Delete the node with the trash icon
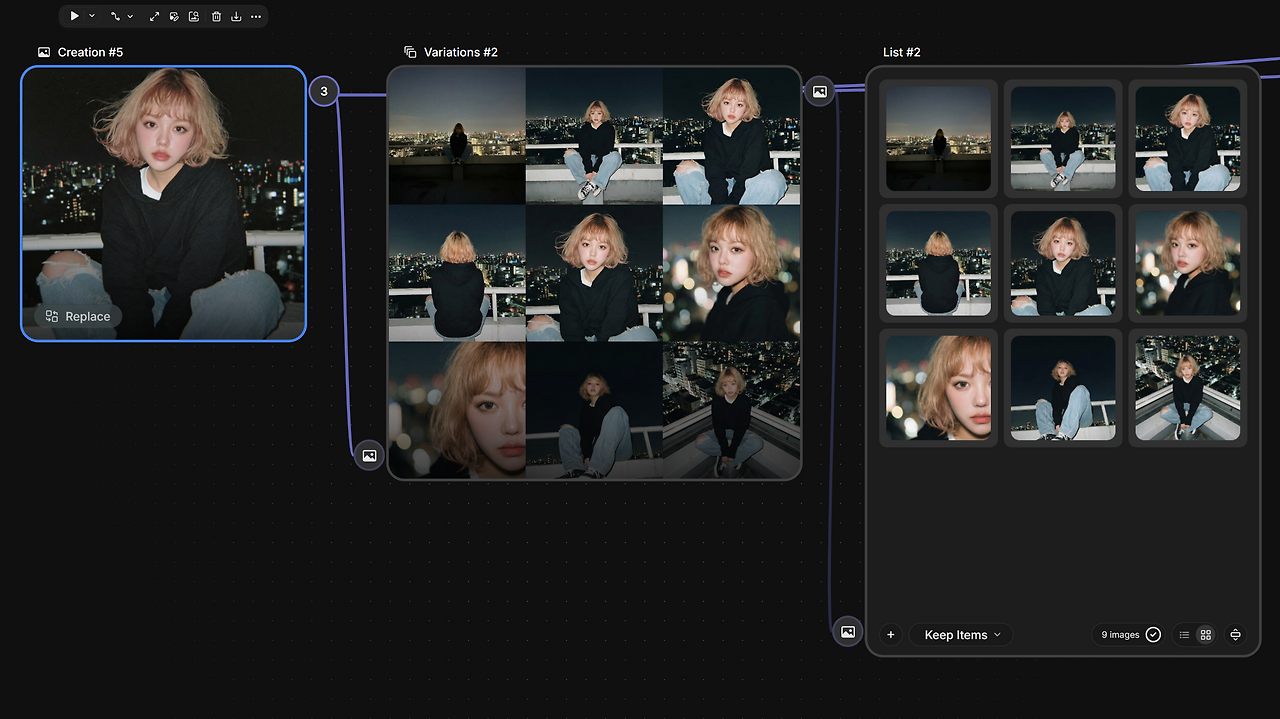This screenshot has width=1280, height=719. click(216, 16)
